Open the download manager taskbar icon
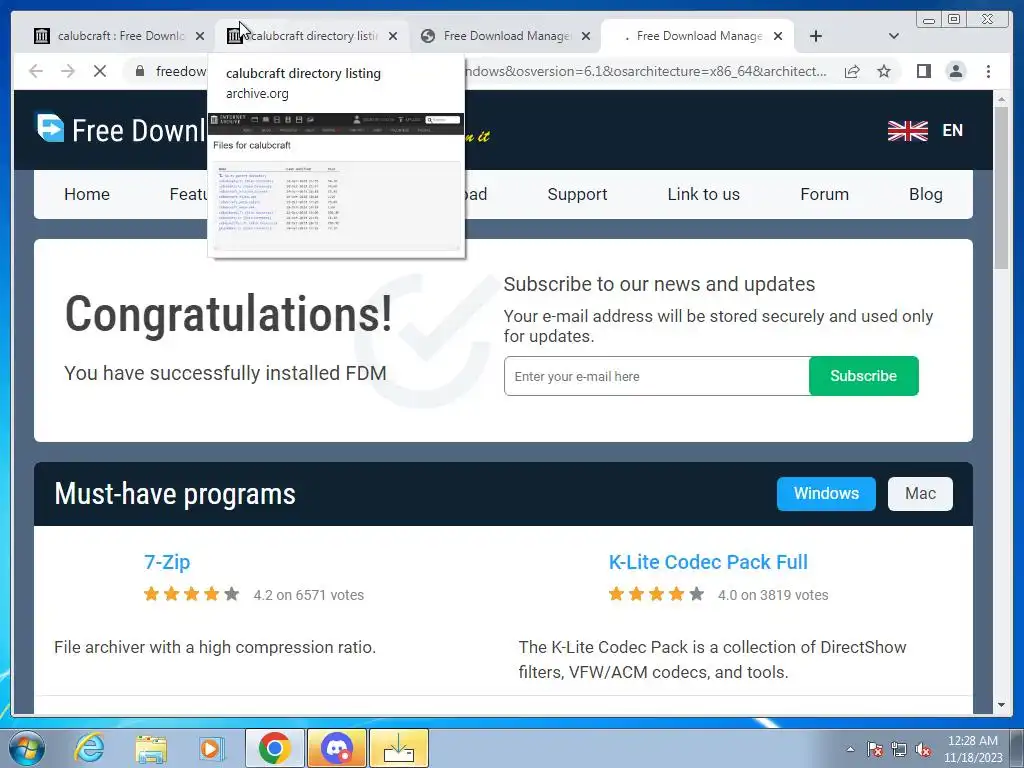The image size is (1024, 768). (x=399, y=748)
